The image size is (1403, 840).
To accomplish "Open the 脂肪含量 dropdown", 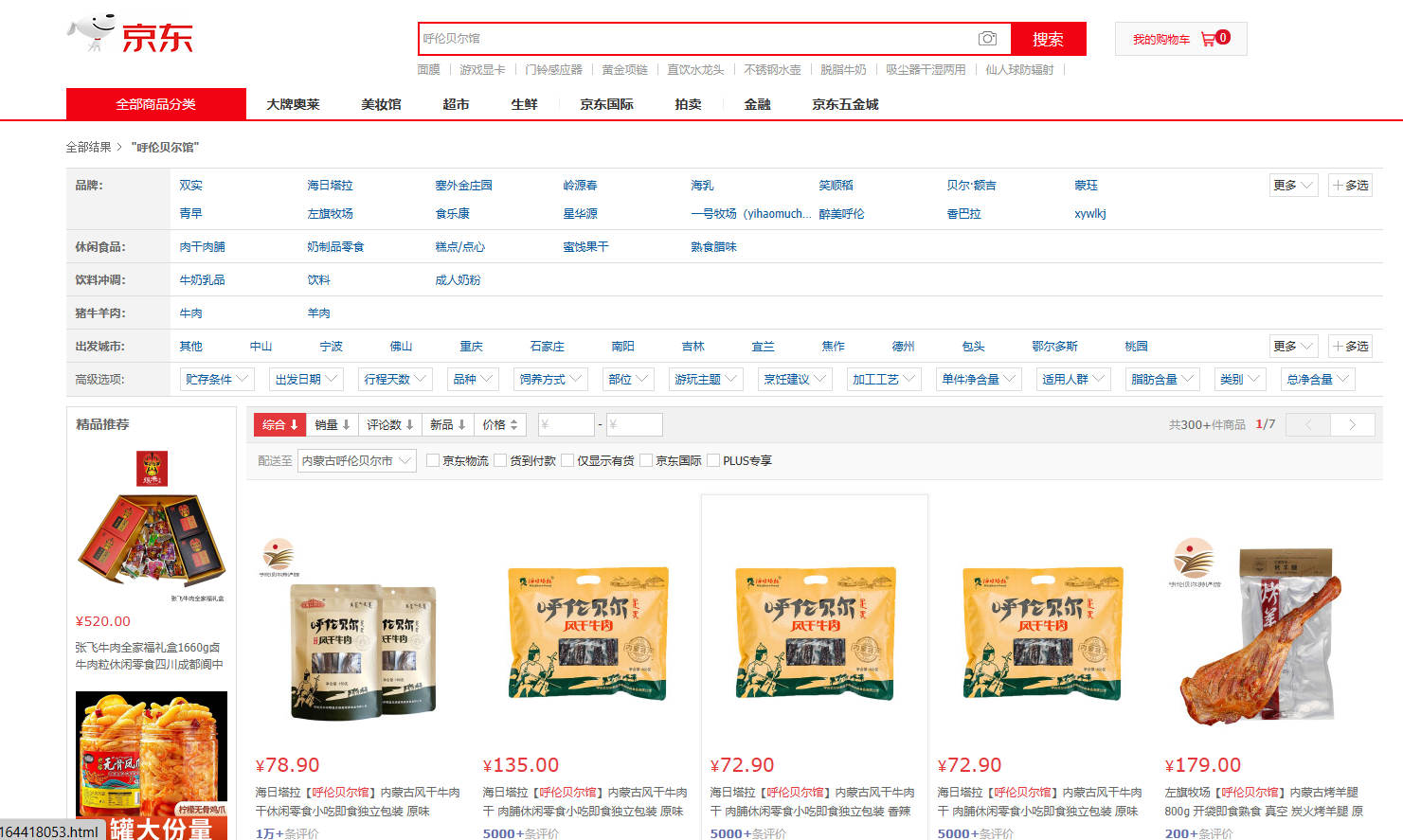I will tap(1162, 380).
